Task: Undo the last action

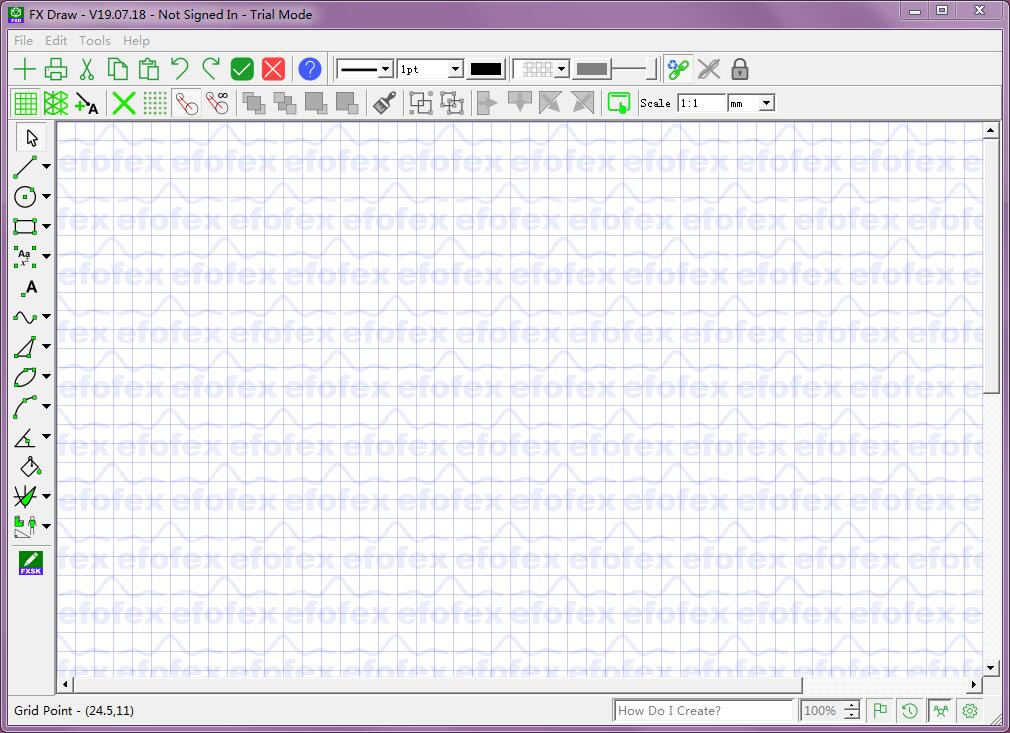Action: [x=180, y=69]
